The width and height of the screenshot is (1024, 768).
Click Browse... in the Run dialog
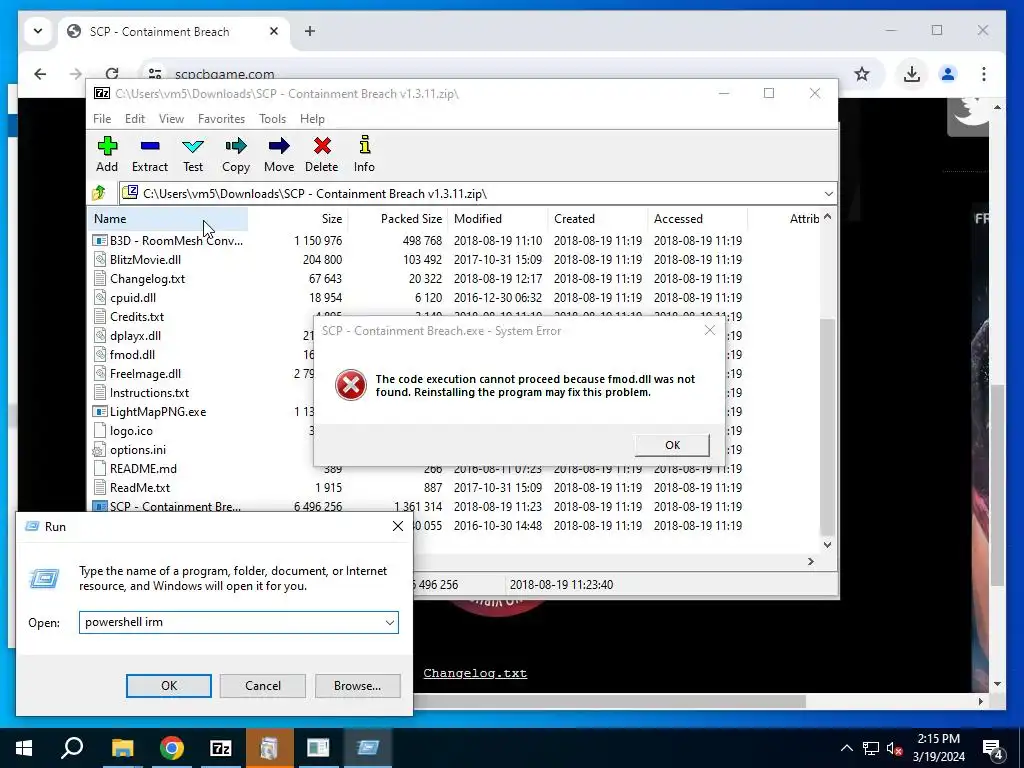[x=357, y=686]
